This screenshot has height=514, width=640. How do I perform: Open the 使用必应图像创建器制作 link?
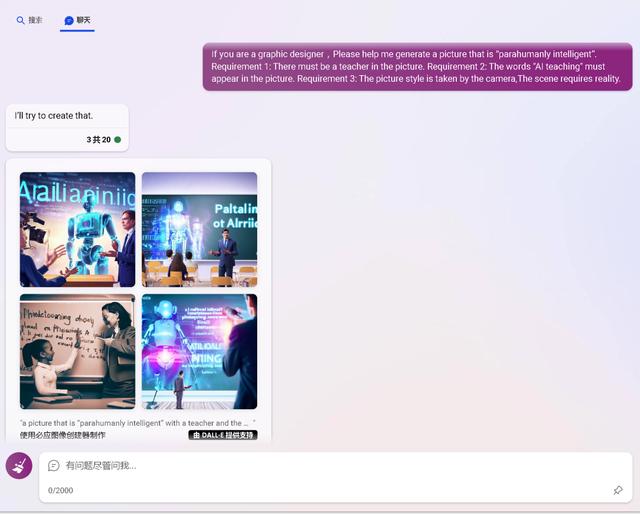62,435
